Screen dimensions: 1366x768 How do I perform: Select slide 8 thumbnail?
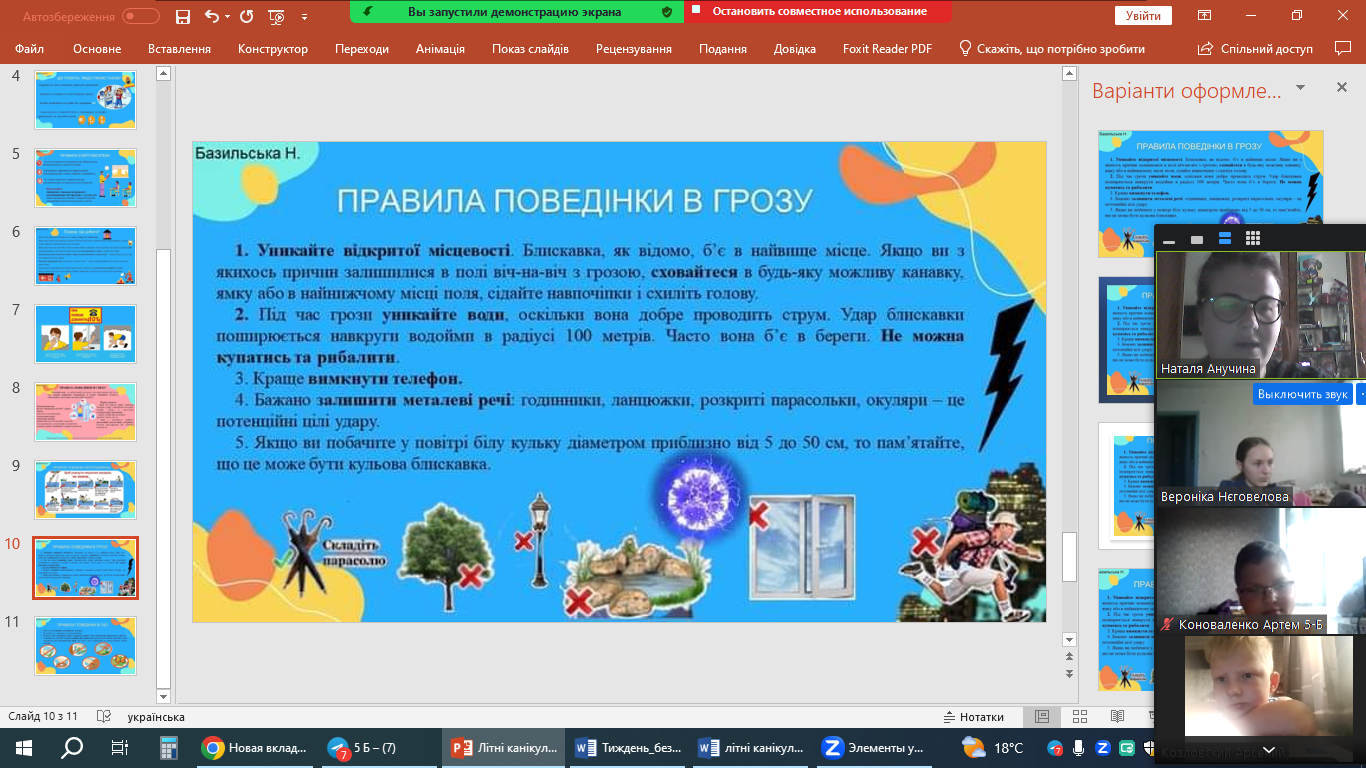(85, 411)
